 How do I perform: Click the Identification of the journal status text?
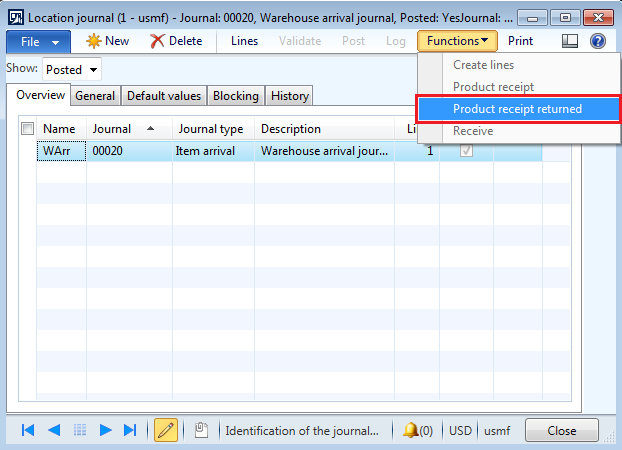[302, 431]
